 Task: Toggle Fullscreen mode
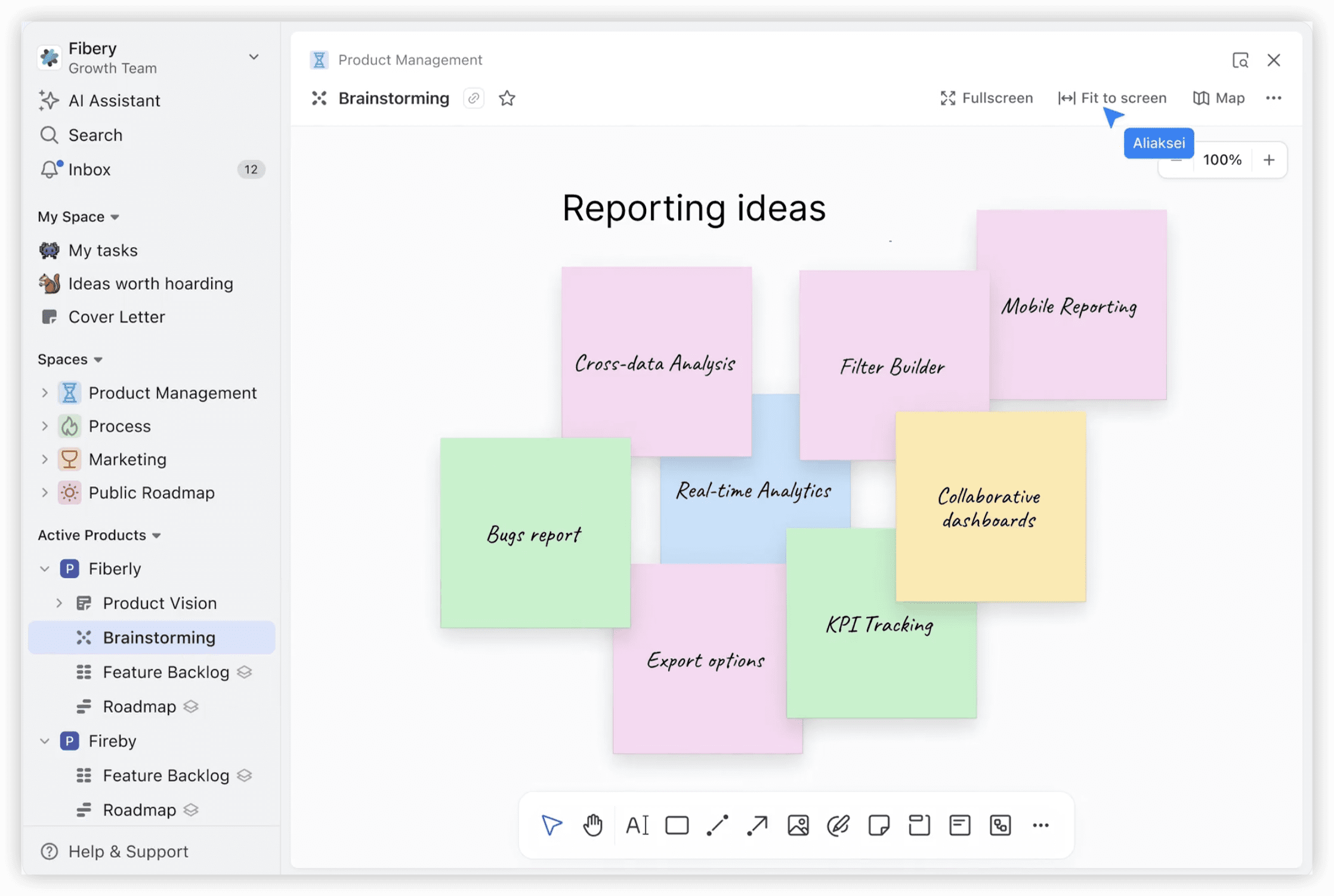987,98
